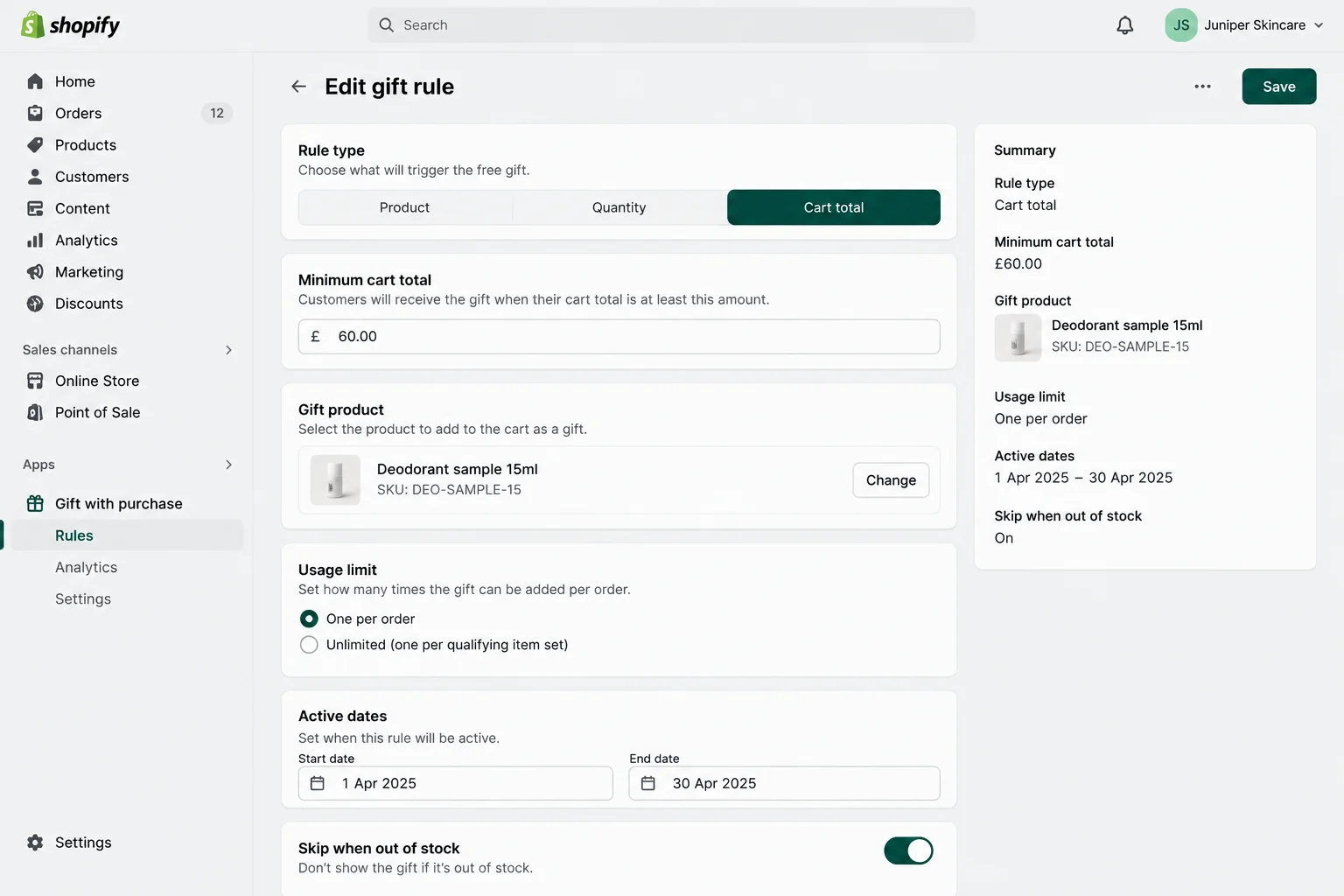Select the Cart total rule type
1344x896 pixels.
coord(834,207)
